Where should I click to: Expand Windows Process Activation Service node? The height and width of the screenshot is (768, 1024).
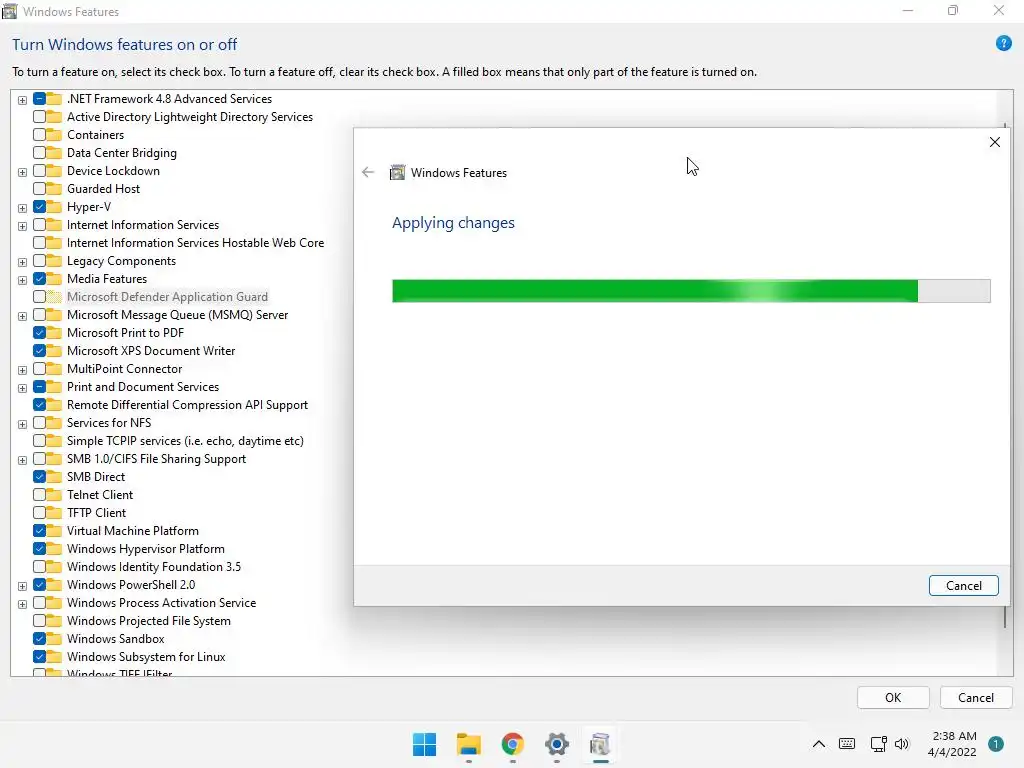tap(22, 604)
